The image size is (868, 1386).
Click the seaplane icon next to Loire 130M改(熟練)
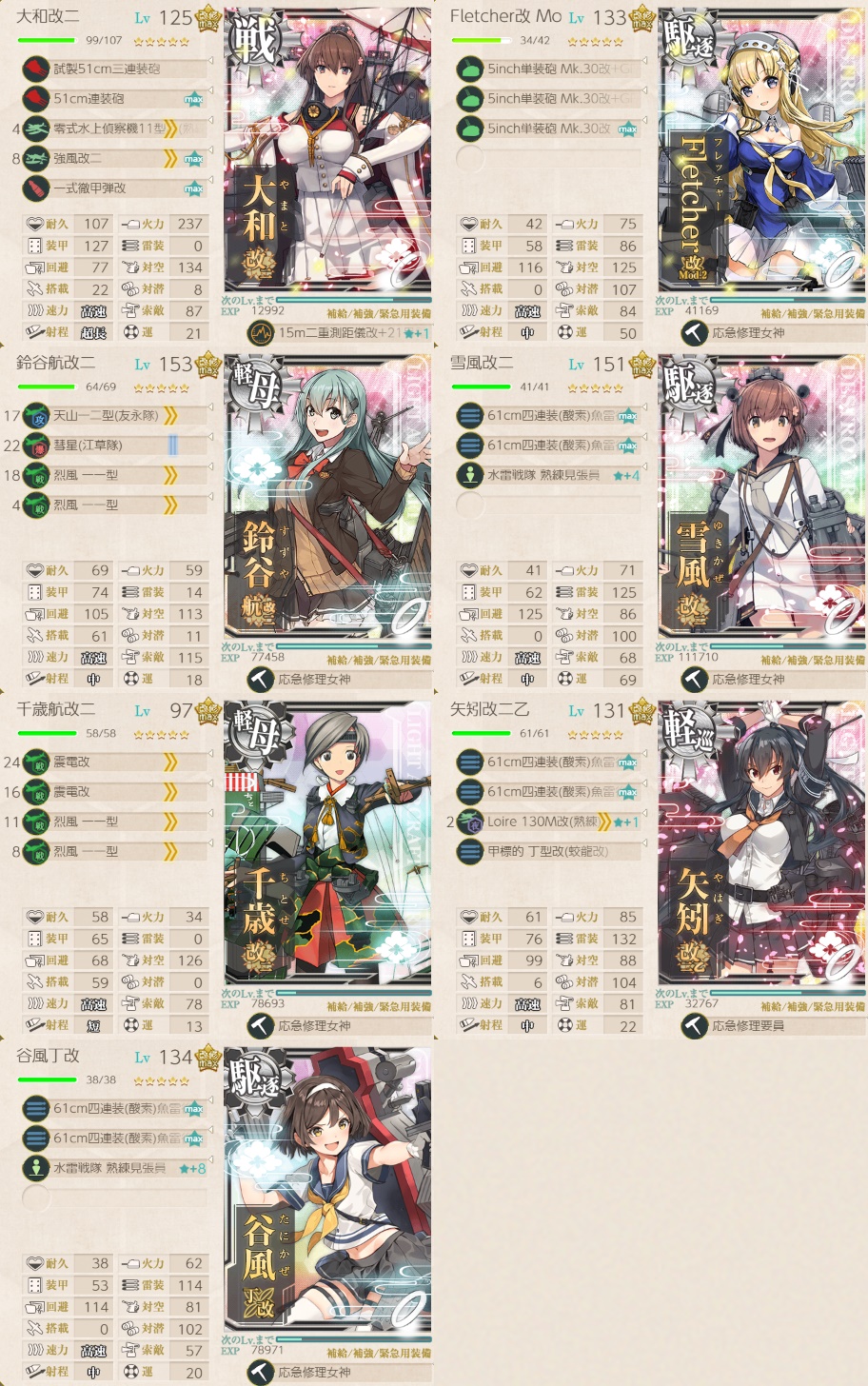coord(470,822)
